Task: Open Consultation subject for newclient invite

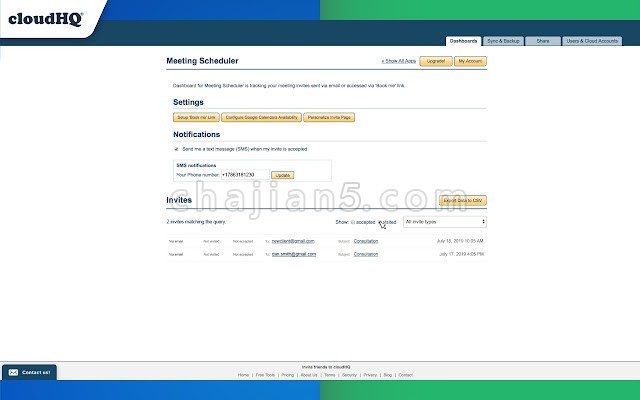Action: (x=366, y=241)
